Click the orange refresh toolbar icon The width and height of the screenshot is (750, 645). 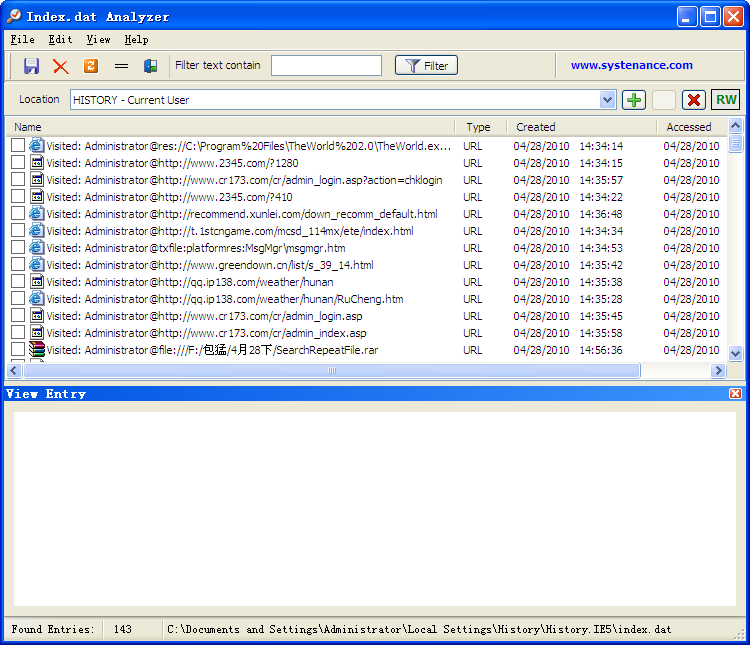click(91, 66)
